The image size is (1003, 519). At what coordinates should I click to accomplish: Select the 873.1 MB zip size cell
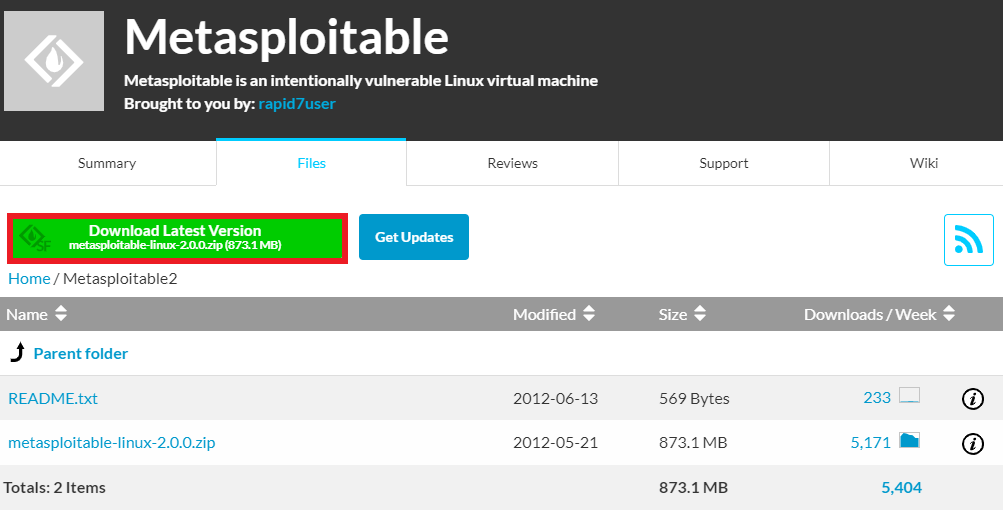pyautogui.click(x=693, y=443)
